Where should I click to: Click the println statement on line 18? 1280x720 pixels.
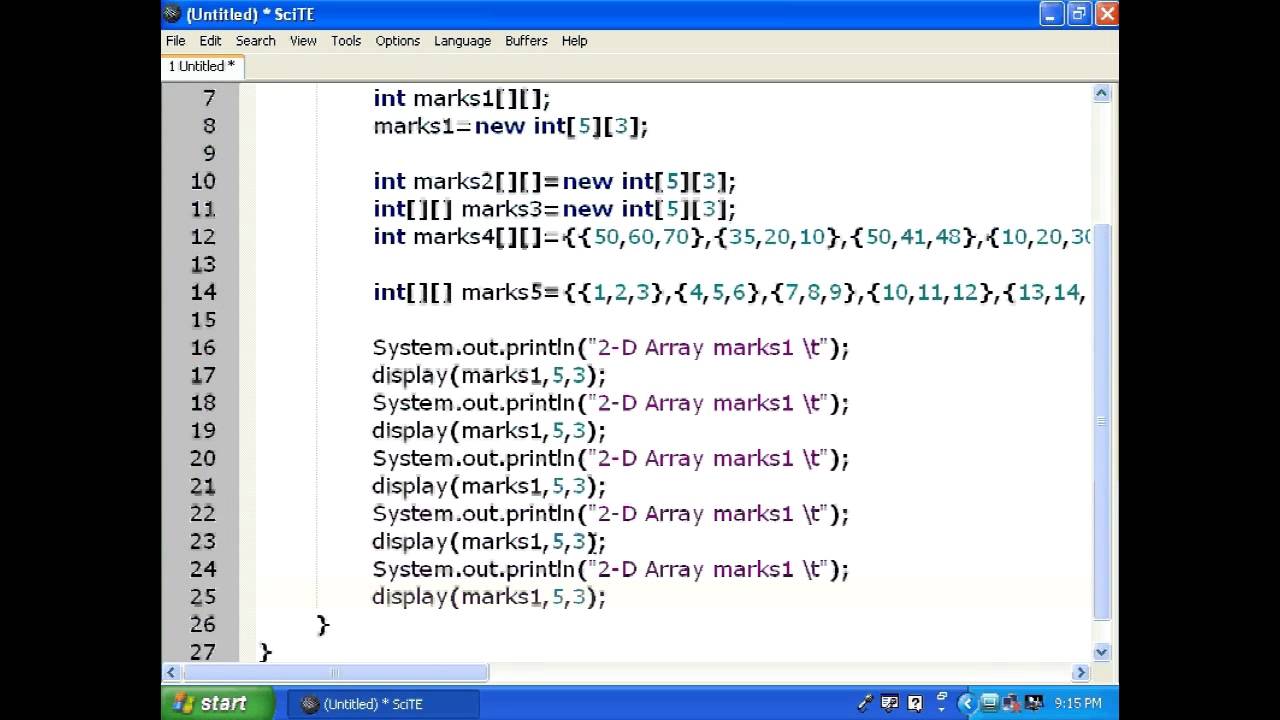tap(610, 403)
